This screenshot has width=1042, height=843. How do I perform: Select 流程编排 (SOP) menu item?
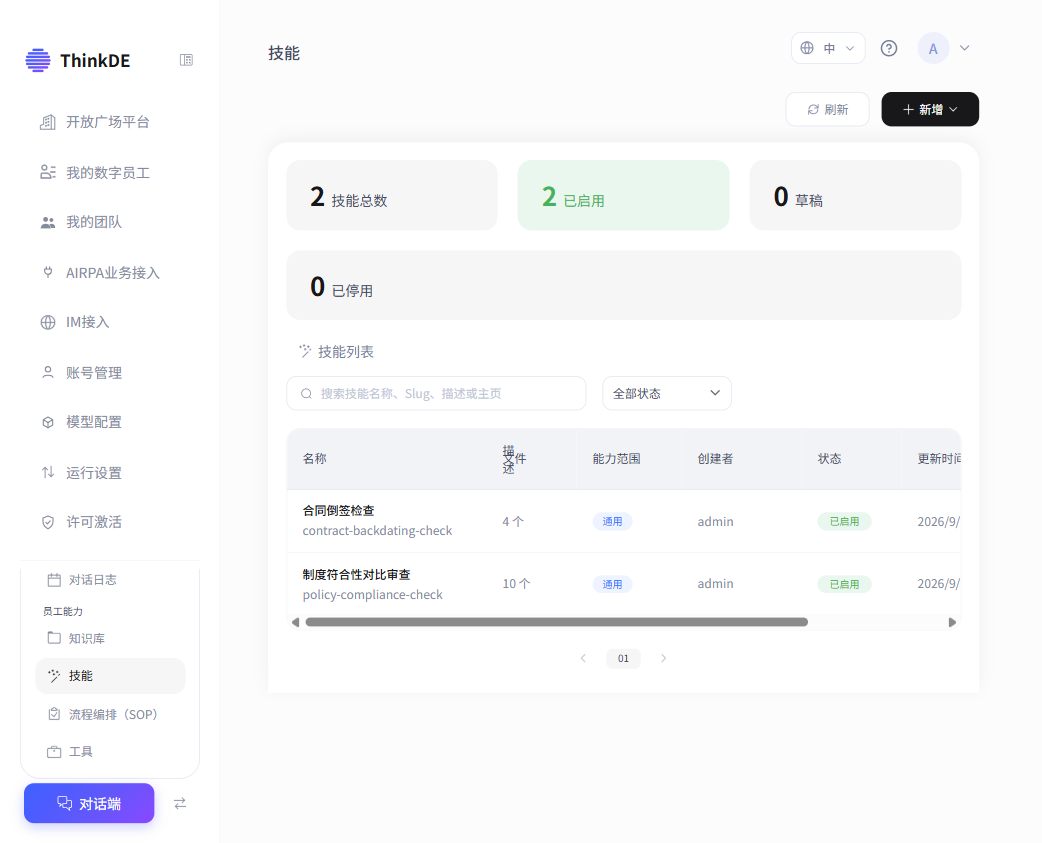pos(110,714)
